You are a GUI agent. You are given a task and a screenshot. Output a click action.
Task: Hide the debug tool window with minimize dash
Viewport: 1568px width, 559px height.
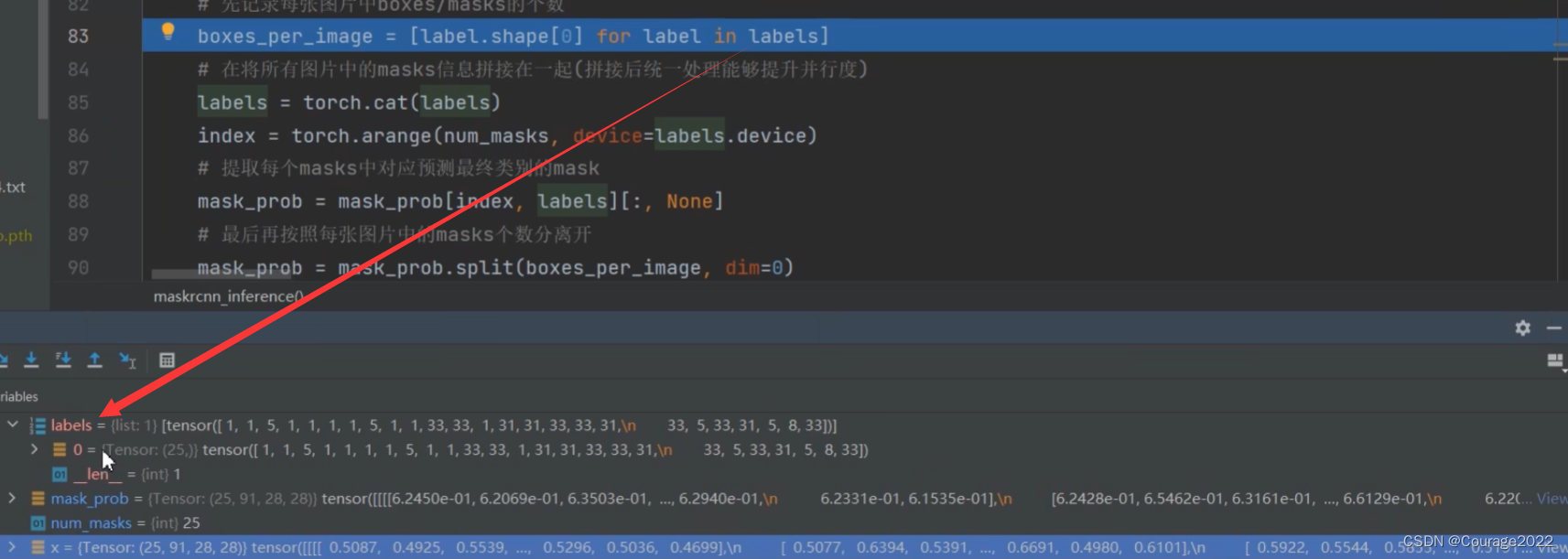point(1554,328)
